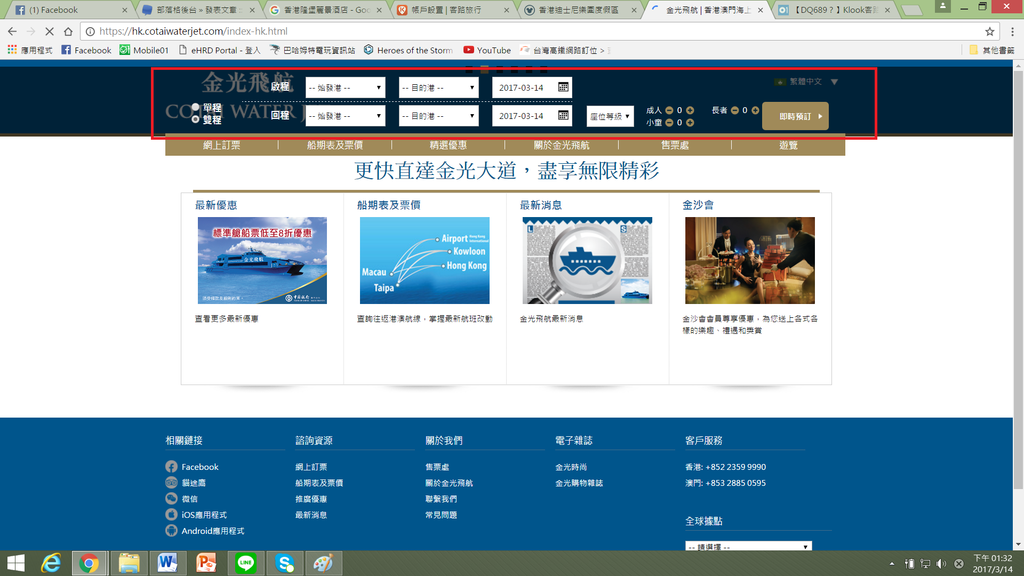
Task: Go back with Chrome back arrow
Action: click(x=12, y=31)
